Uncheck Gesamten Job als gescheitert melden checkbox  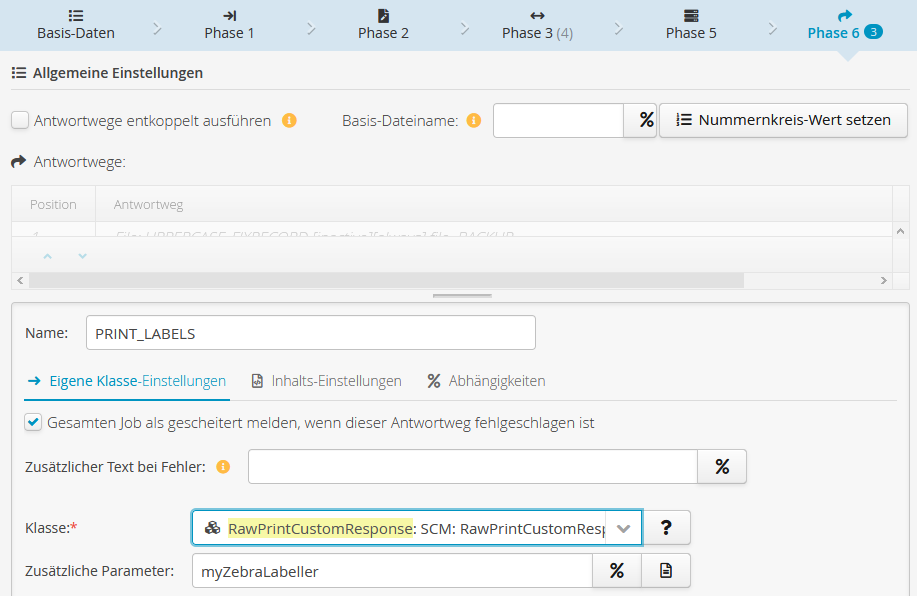[x=34, y=423]
